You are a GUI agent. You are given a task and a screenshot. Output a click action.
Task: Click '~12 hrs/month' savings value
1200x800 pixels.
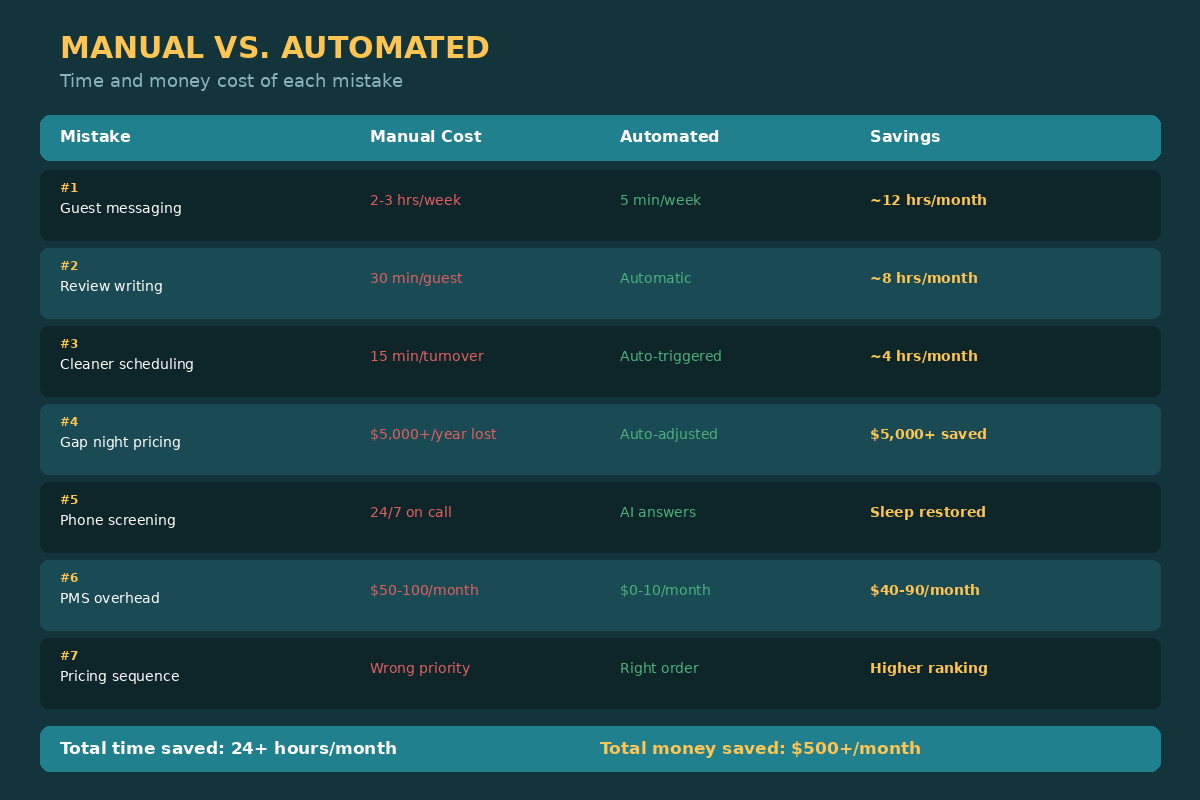click(928, 200)
